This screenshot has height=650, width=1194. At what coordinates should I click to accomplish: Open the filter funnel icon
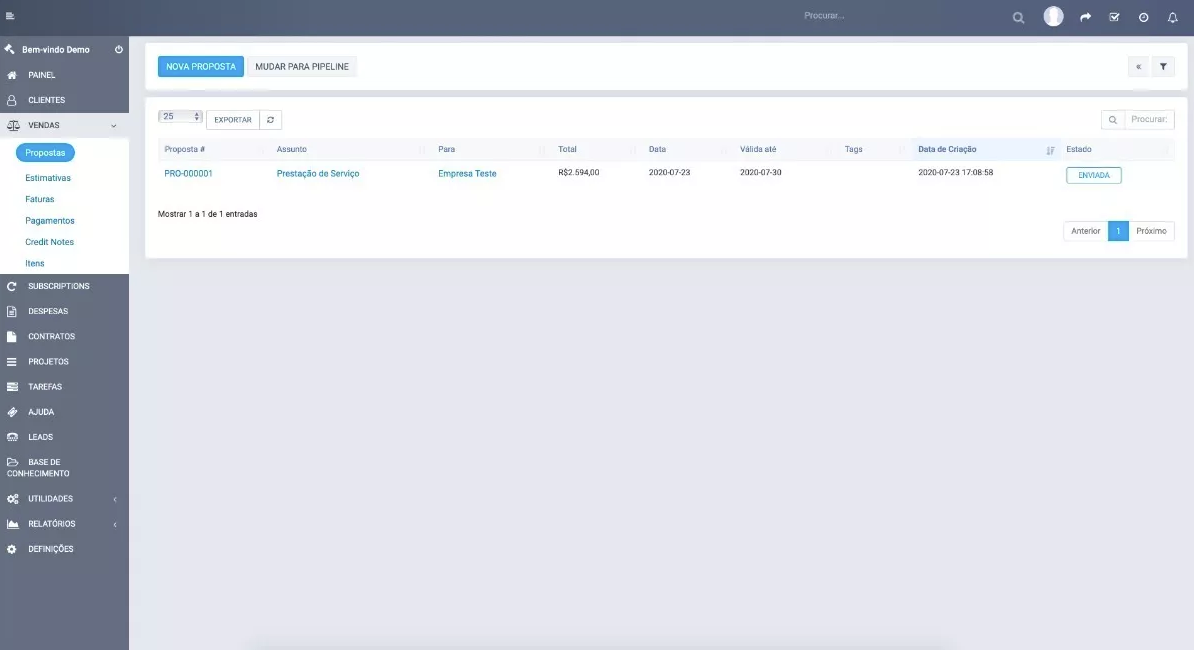point(1161,66)
